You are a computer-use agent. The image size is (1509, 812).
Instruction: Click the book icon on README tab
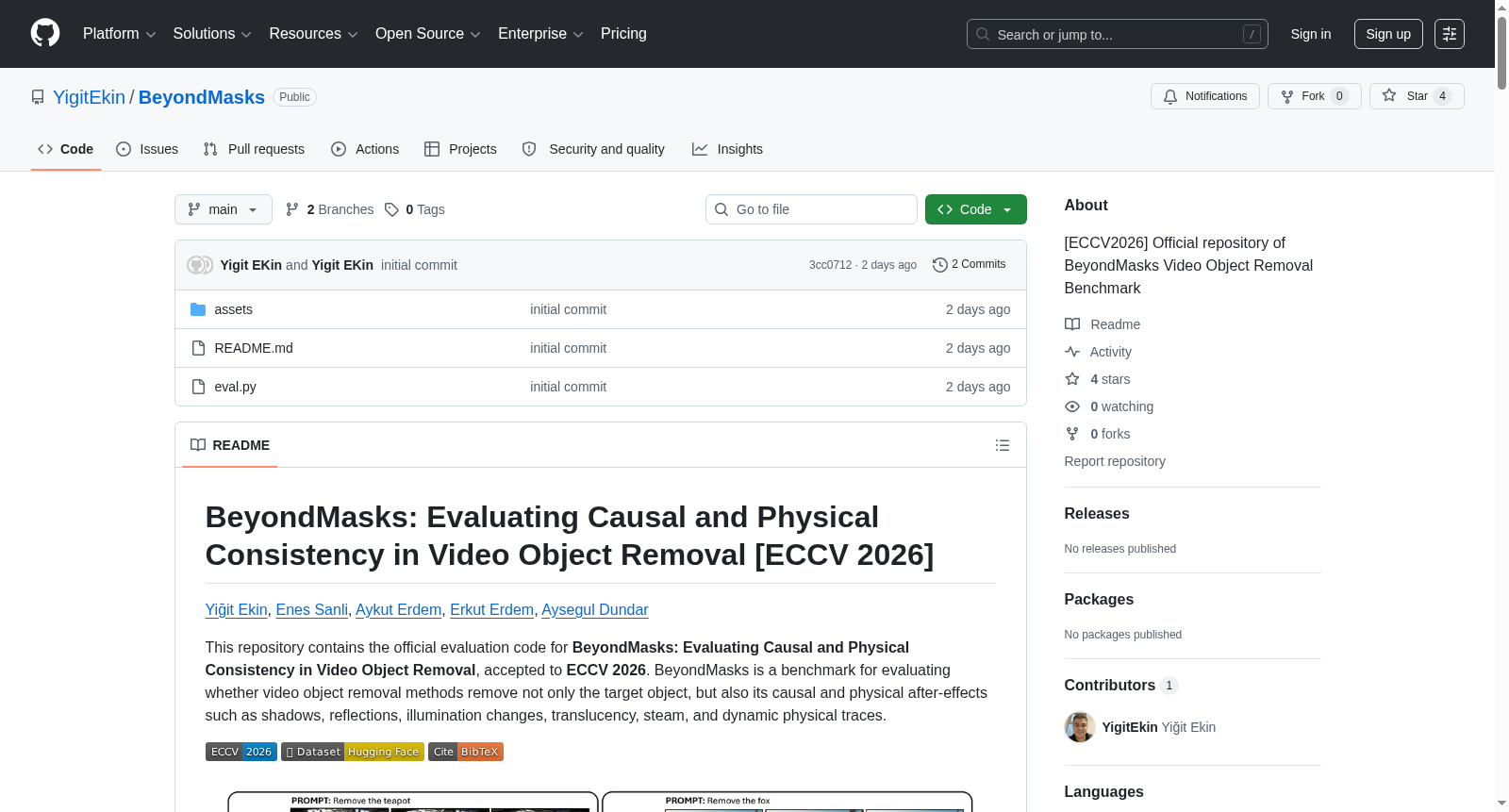pyautogui.click(x=198, y=445)
